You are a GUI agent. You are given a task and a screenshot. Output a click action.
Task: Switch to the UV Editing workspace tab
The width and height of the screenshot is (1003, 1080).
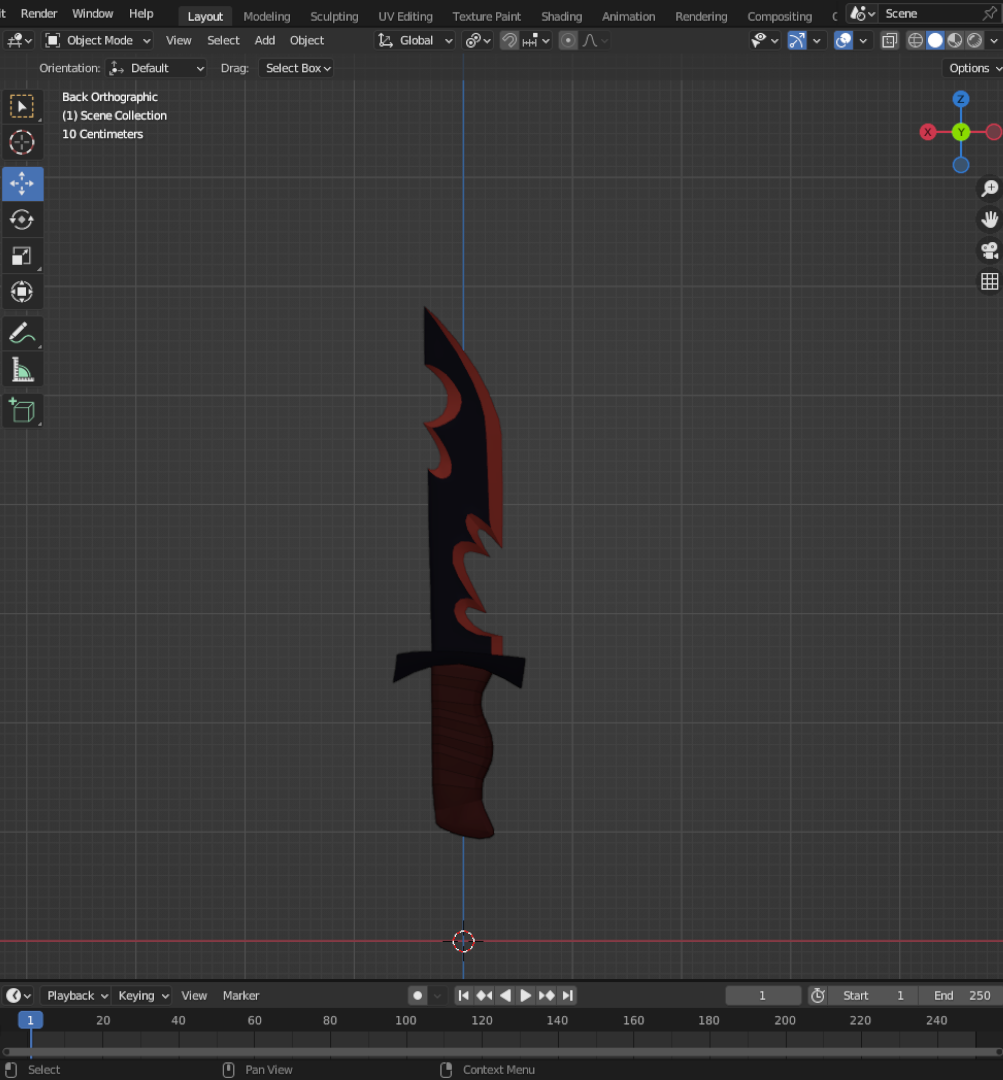pos(405,17)
